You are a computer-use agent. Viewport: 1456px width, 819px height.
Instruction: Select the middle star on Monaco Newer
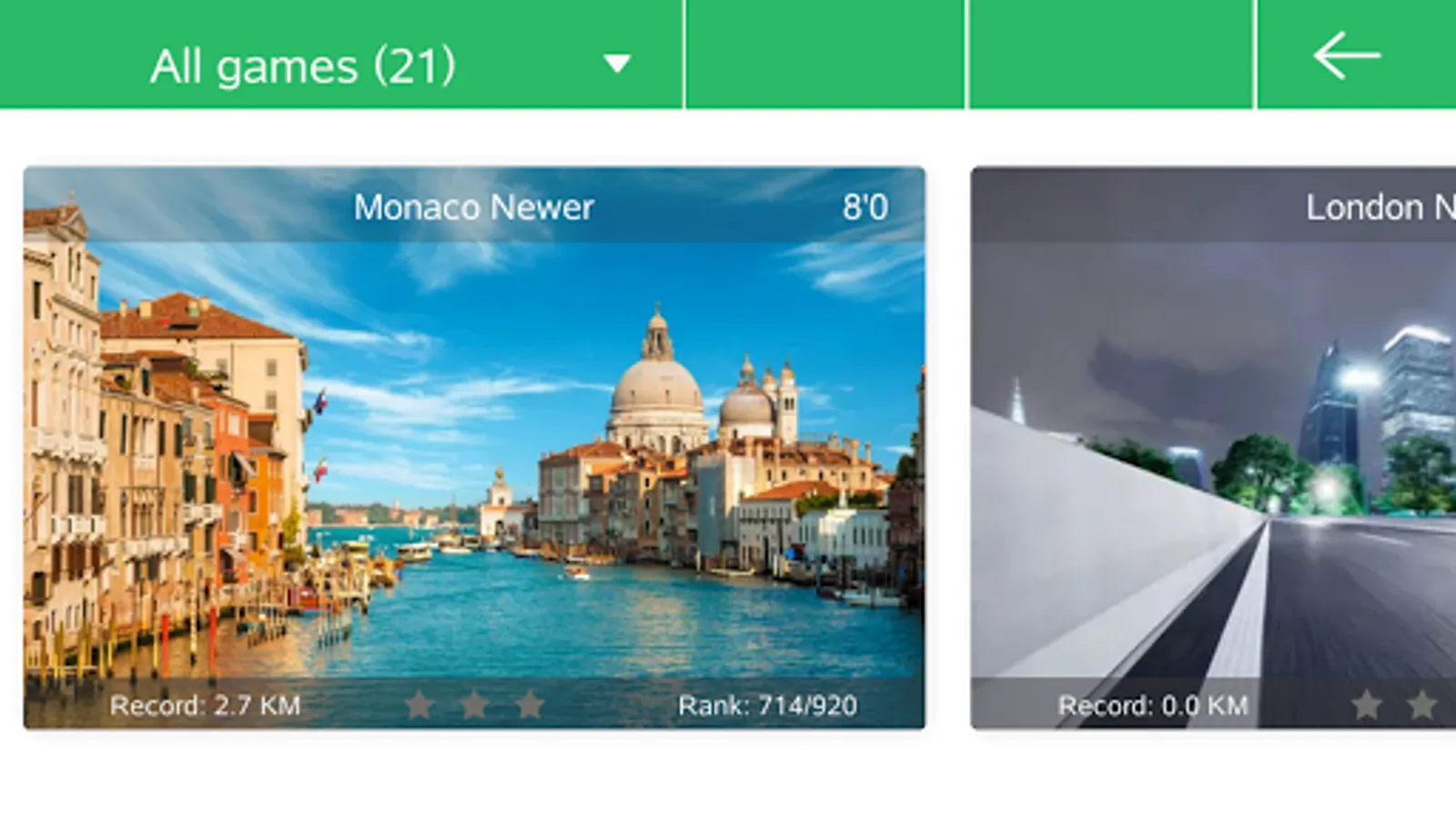[x=474, y=704]
